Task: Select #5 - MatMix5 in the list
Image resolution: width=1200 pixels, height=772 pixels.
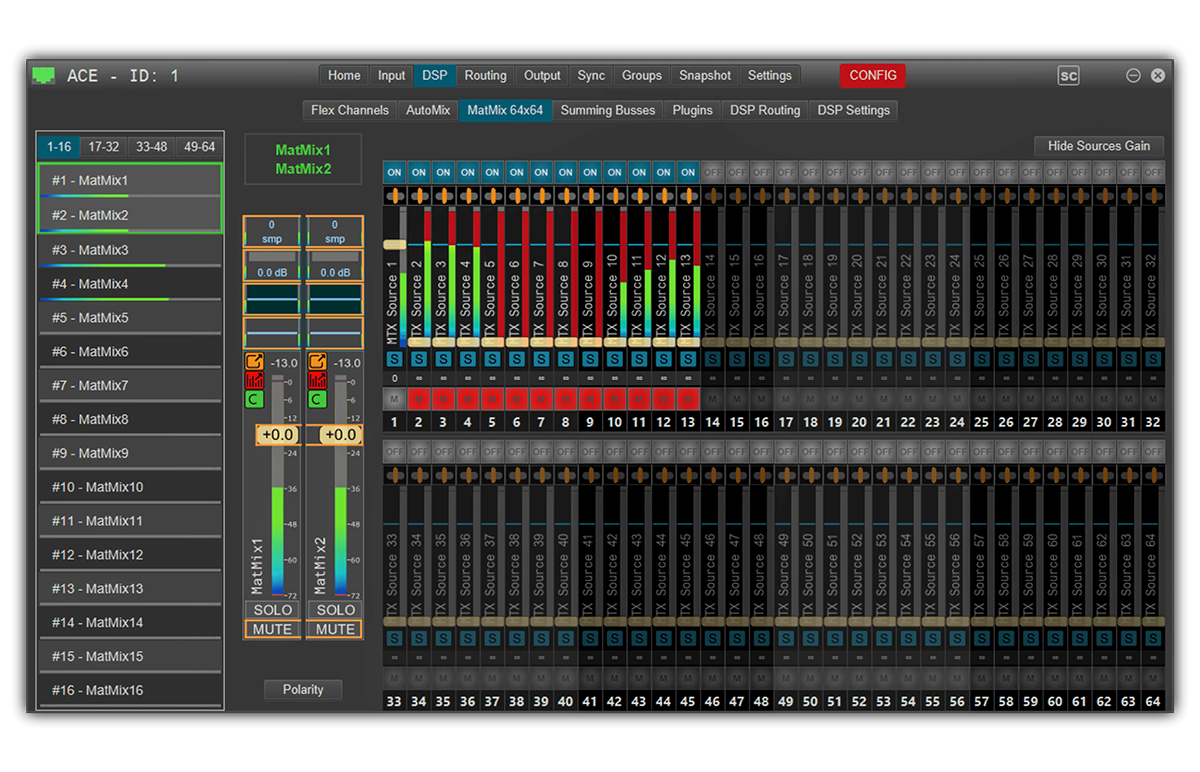Action: [130, 318]
